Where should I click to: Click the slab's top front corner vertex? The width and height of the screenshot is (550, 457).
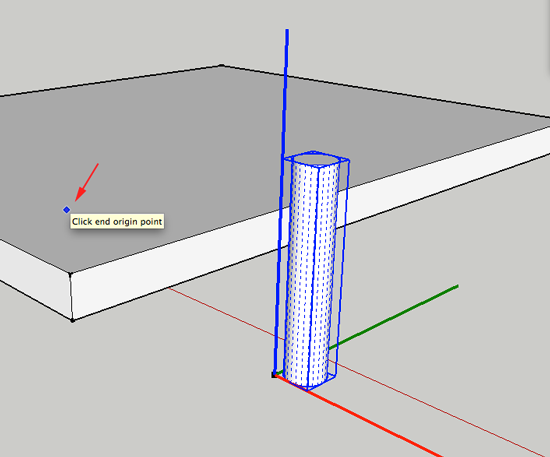(70, 274)
